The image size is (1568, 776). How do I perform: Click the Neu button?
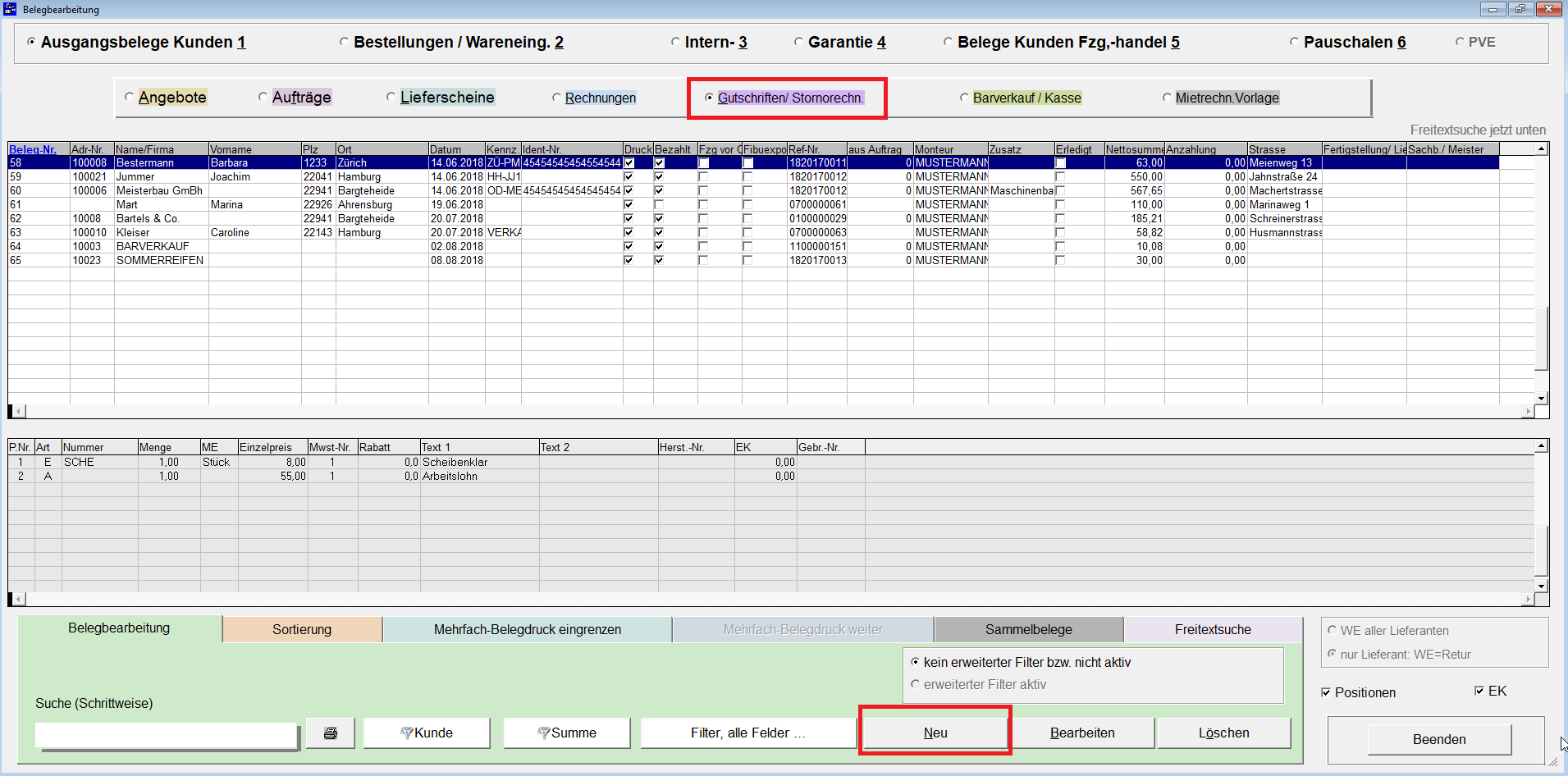(x=935, y=733)
